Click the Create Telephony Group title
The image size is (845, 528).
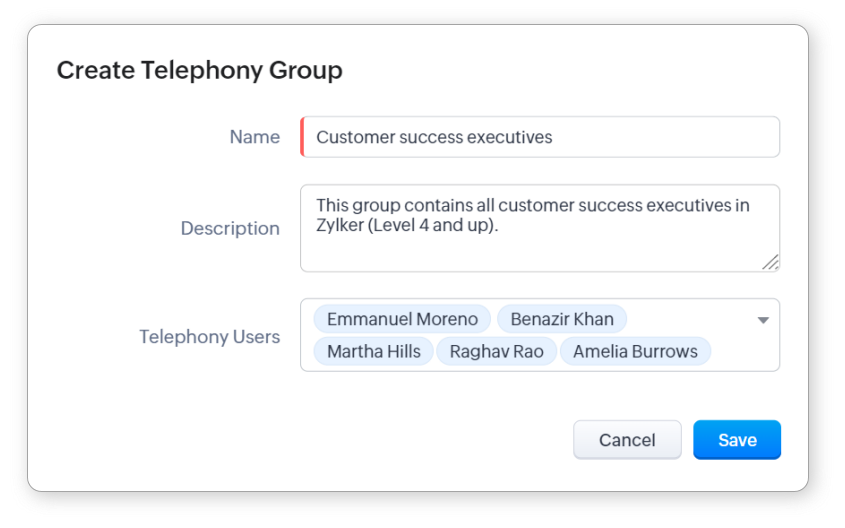[x=199, y=70]
